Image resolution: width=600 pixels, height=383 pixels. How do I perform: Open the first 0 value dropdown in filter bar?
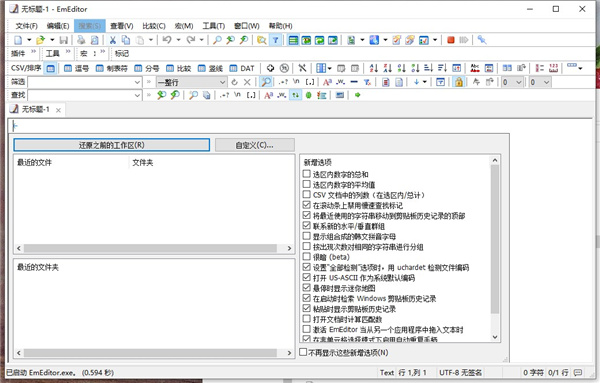point(519,82)
